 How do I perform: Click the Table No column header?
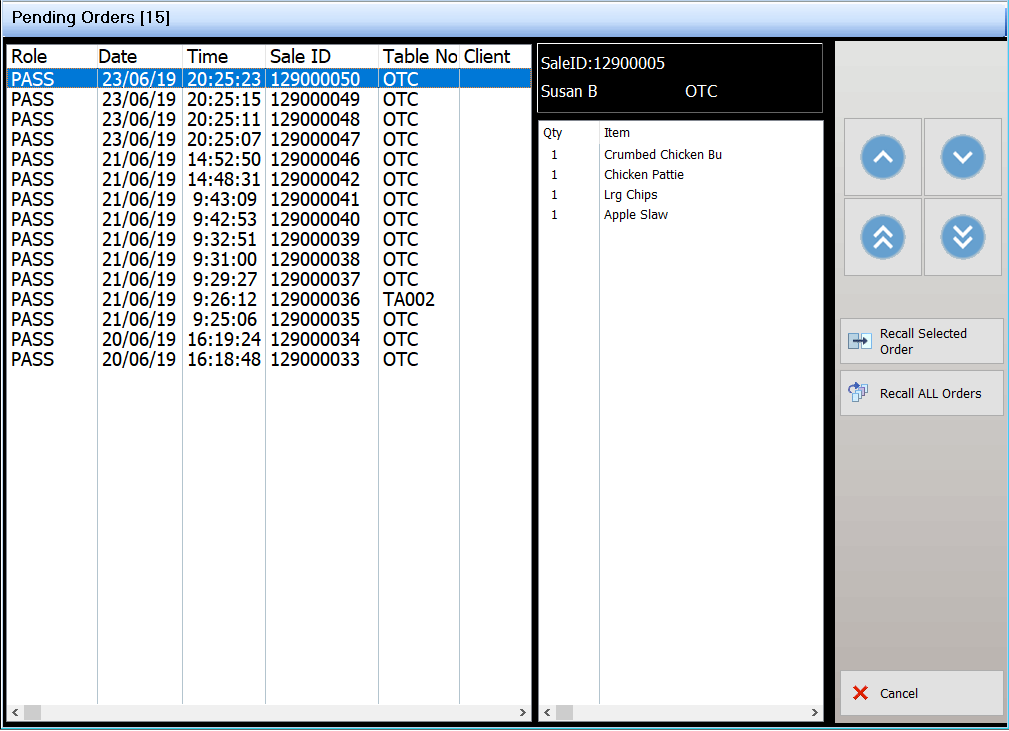point(418,56)
